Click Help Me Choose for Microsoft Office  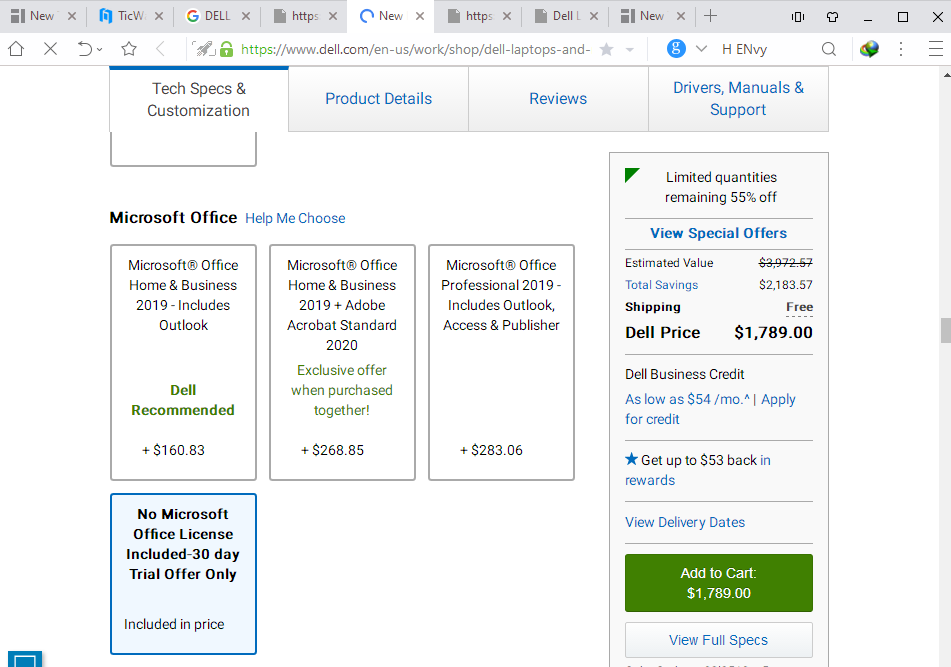295,218
